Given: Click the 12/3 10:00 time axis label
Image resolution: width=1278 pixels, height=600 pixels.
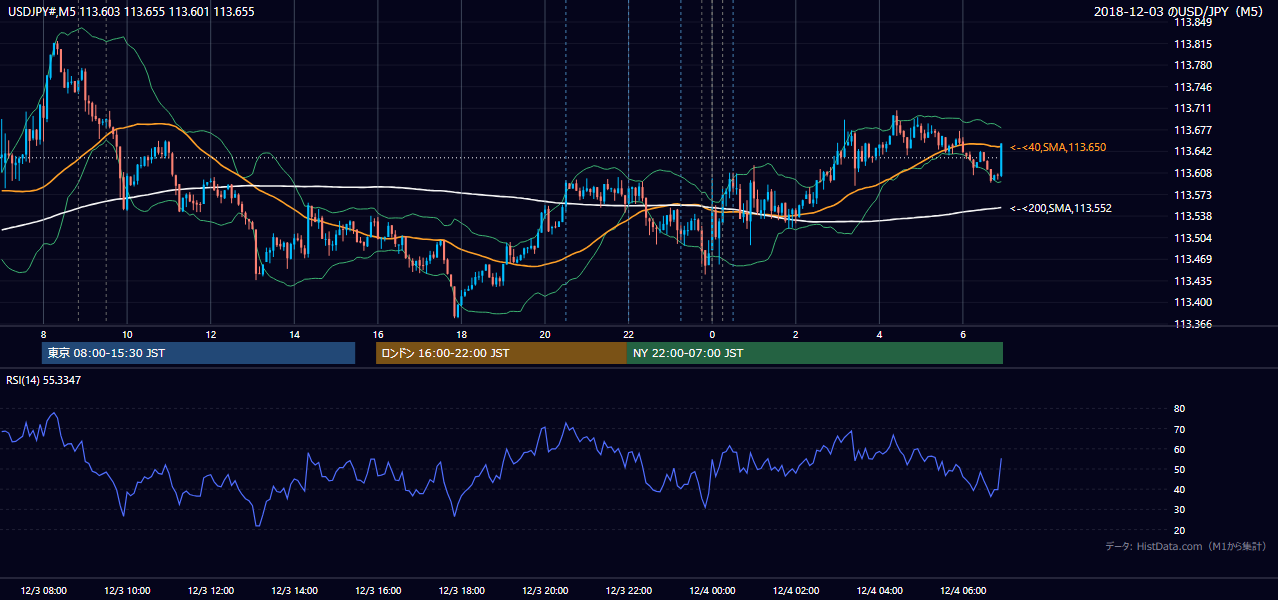Looking at the screenshot, I should 127,591.
